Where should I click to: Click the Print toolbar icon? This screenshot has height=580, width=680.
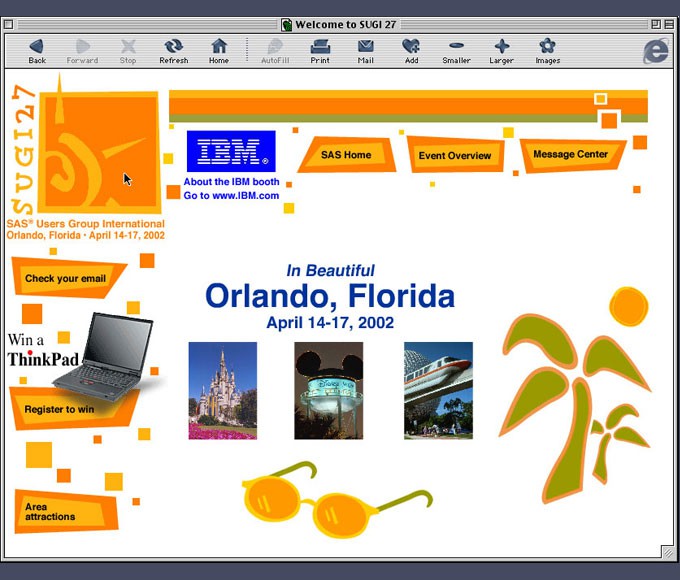pyautogui.click(x=320, y=47)
